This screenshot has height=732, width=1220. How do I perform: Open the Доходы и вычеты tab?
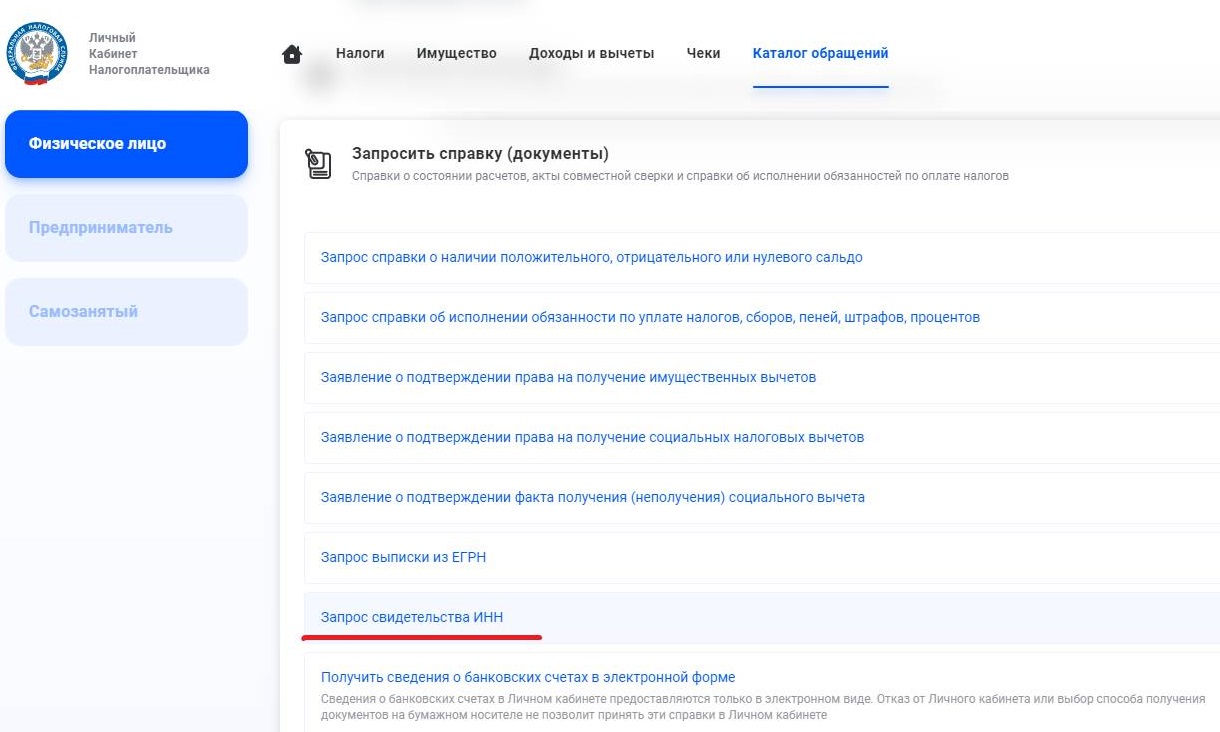click(x=591, y=53)
